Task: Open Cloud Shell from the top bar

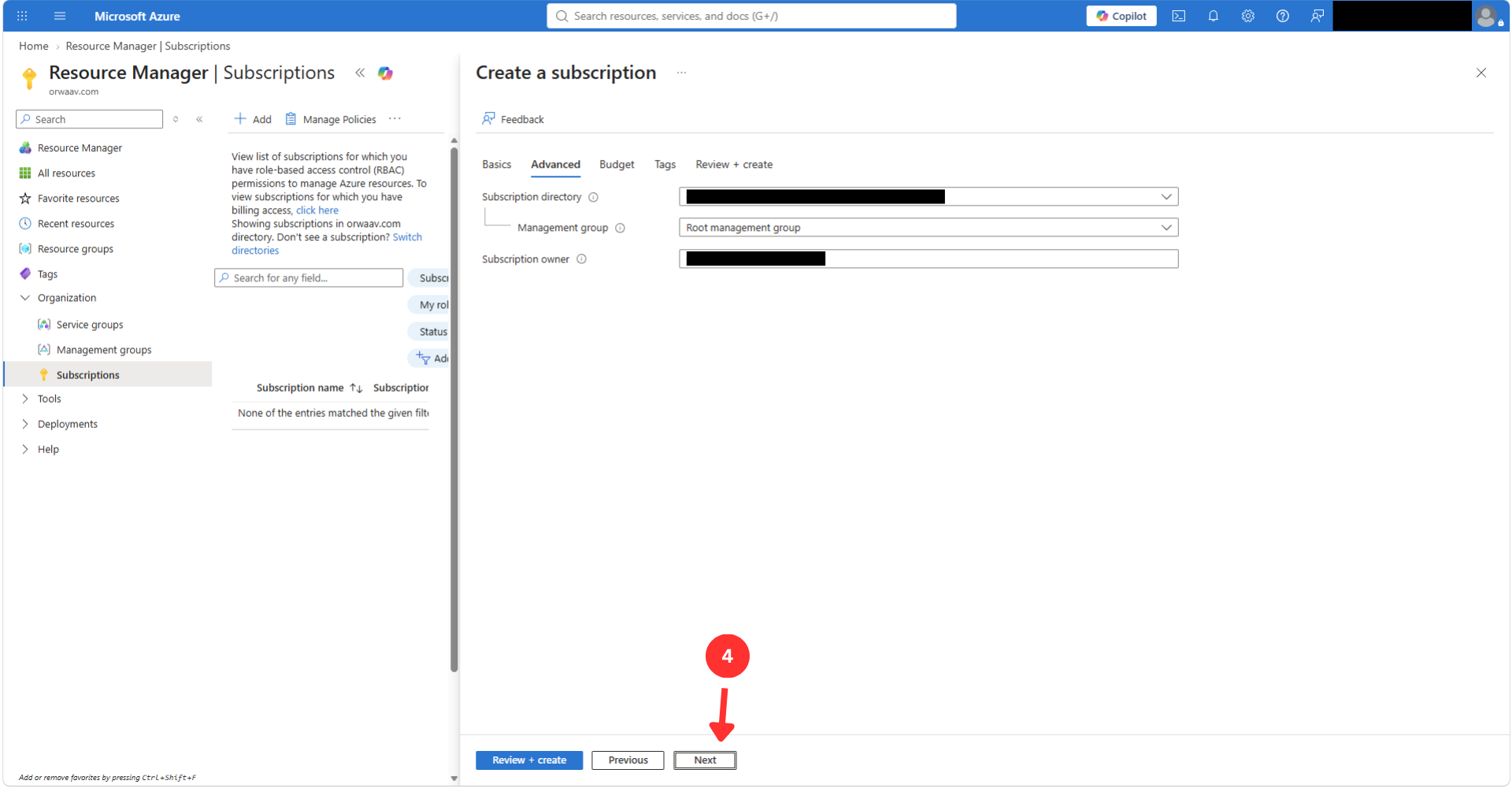Action: (1179, 16)
